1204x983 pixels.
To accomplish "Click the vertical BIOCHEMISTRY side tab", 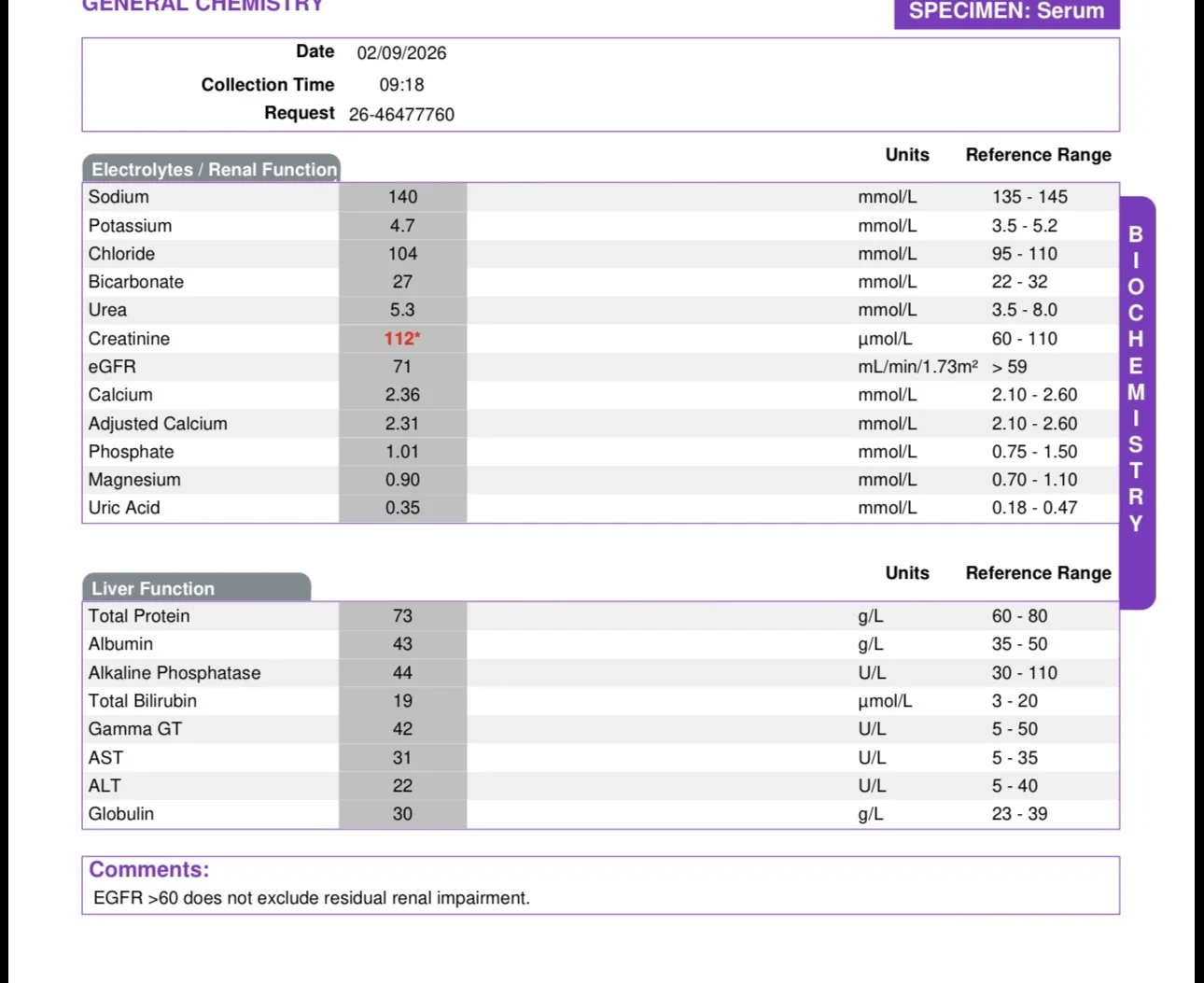I will (x=1137, y=402).
